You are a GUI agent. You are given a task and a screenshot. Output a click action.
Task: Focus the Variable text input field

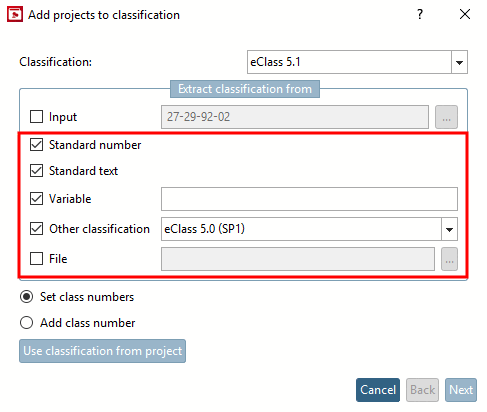309,199
